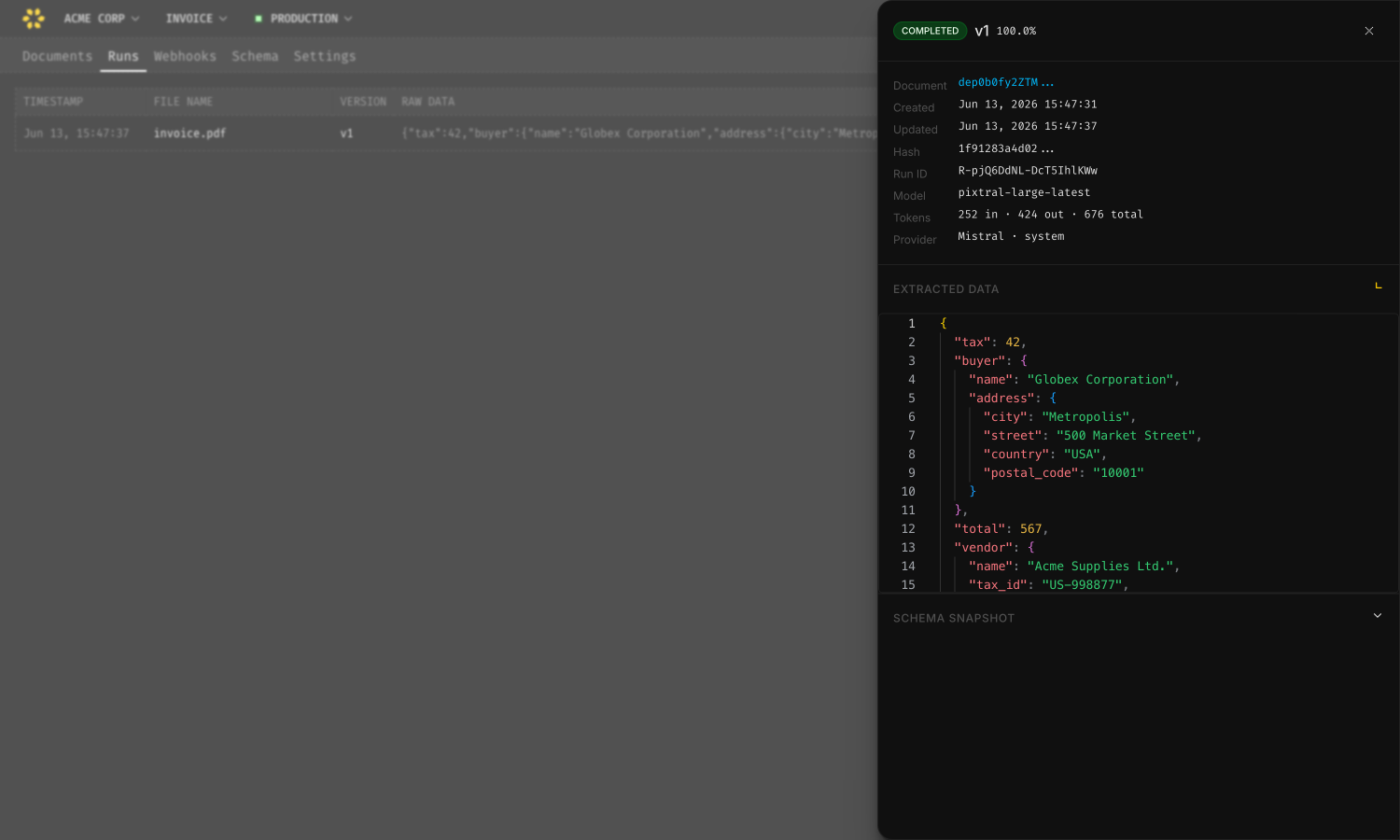
Task: Click the "US-998877" tax_id value
Action: point(1082,585)
